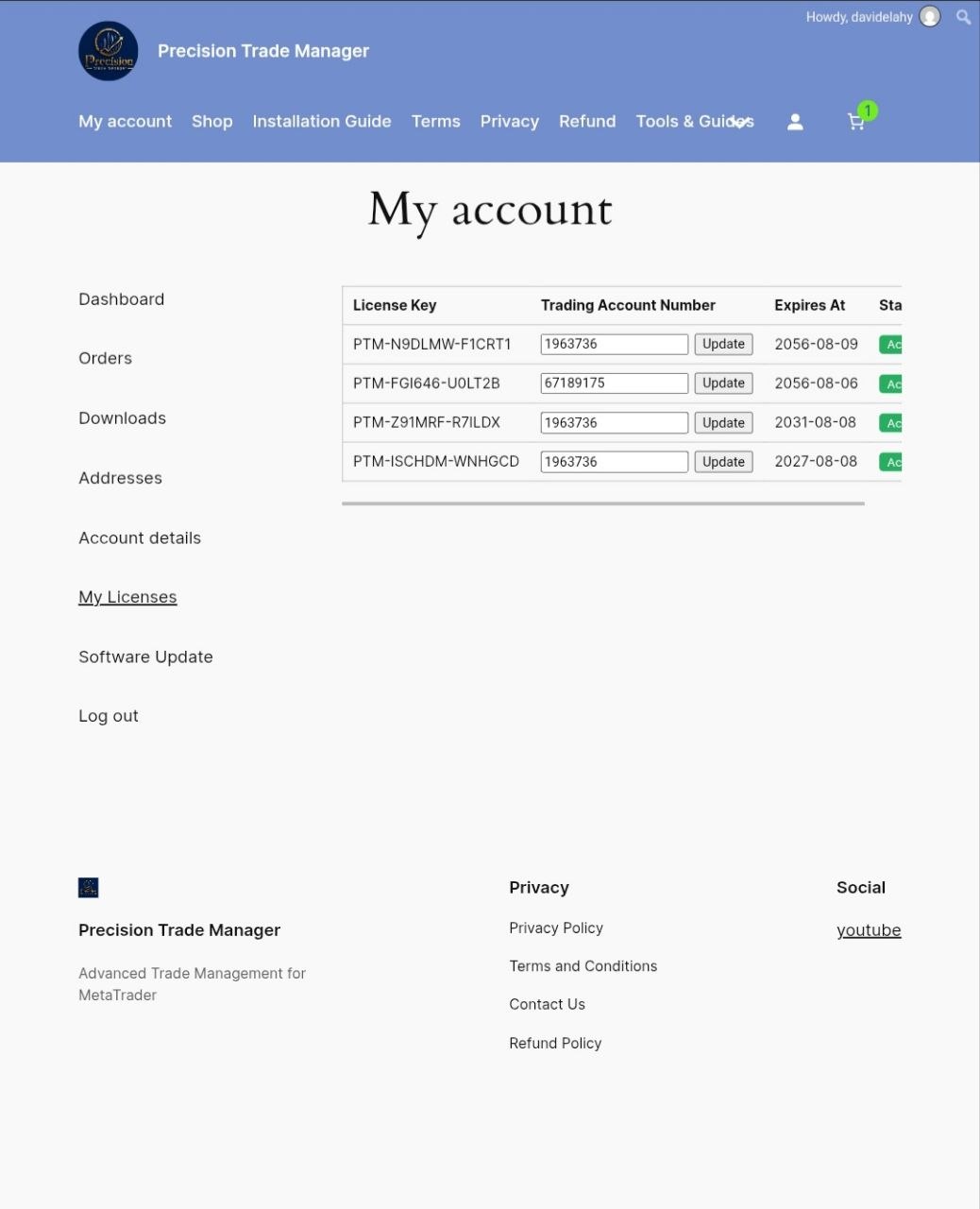Click expiry date 2056-08-09

coord(817,344)
